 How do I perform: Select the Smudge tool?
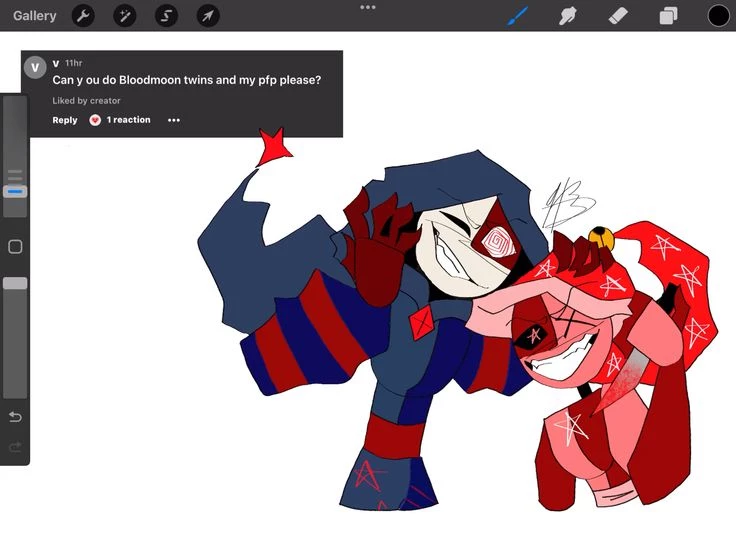click(x=568, y=16)
